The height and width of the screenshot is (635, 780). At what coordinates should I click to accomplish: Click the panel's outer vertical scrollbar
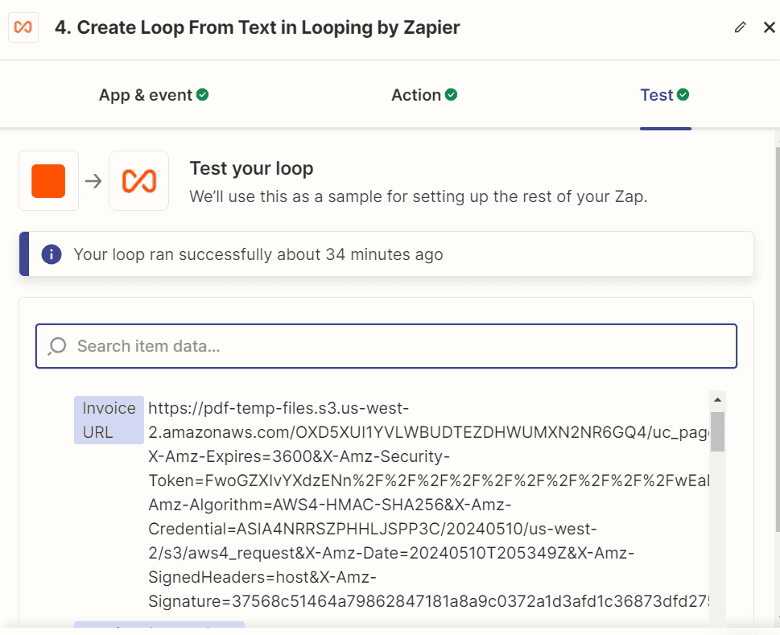point(778,338)
